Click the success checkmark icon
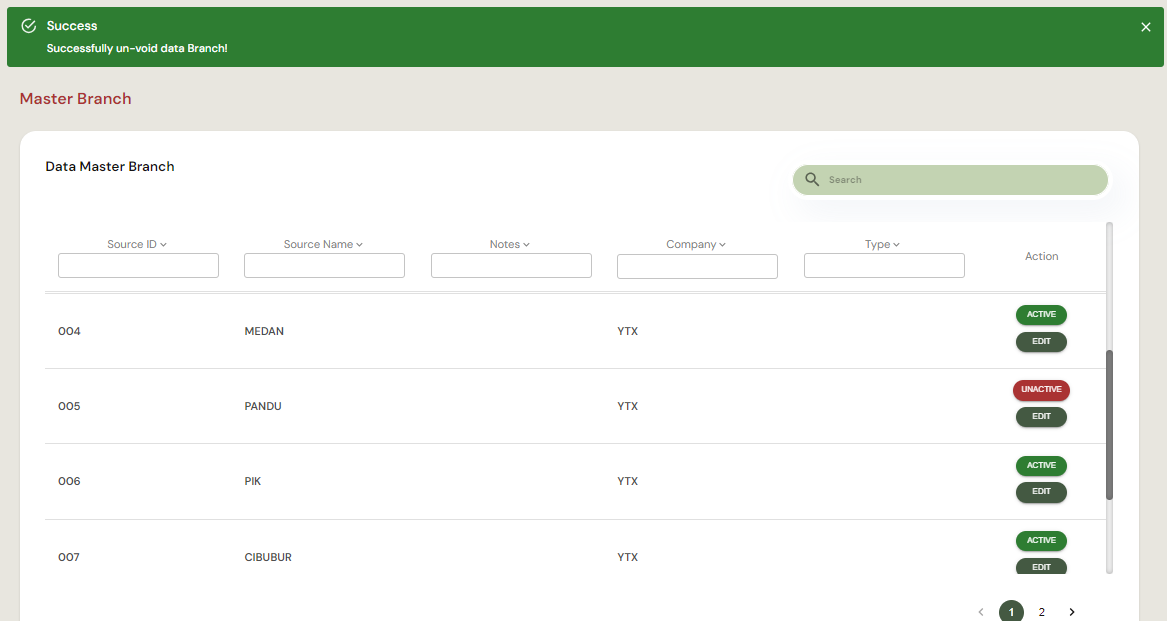The width and height of the screenshot is (1167, 621). 29,26
